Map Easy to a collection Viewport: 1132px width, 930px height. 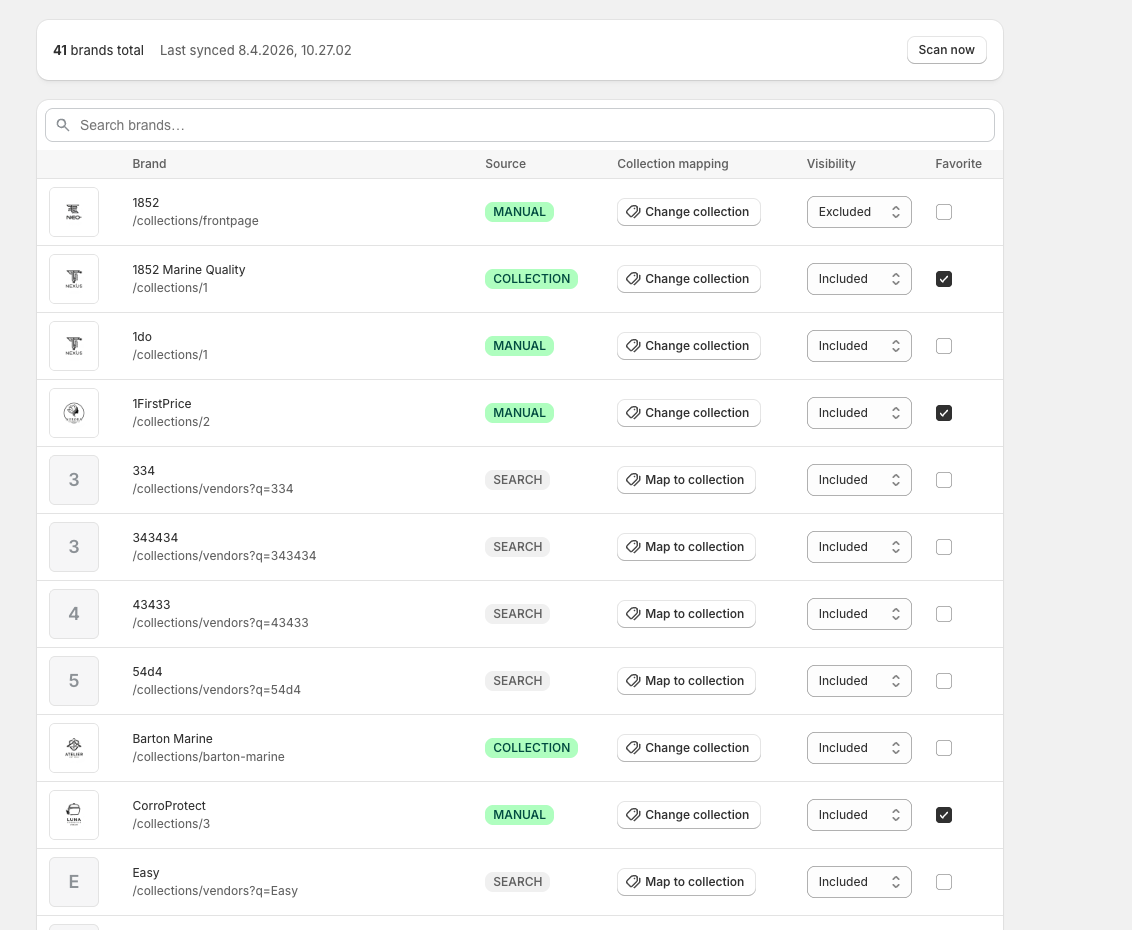pyautogui.click(x=686, y=882)
